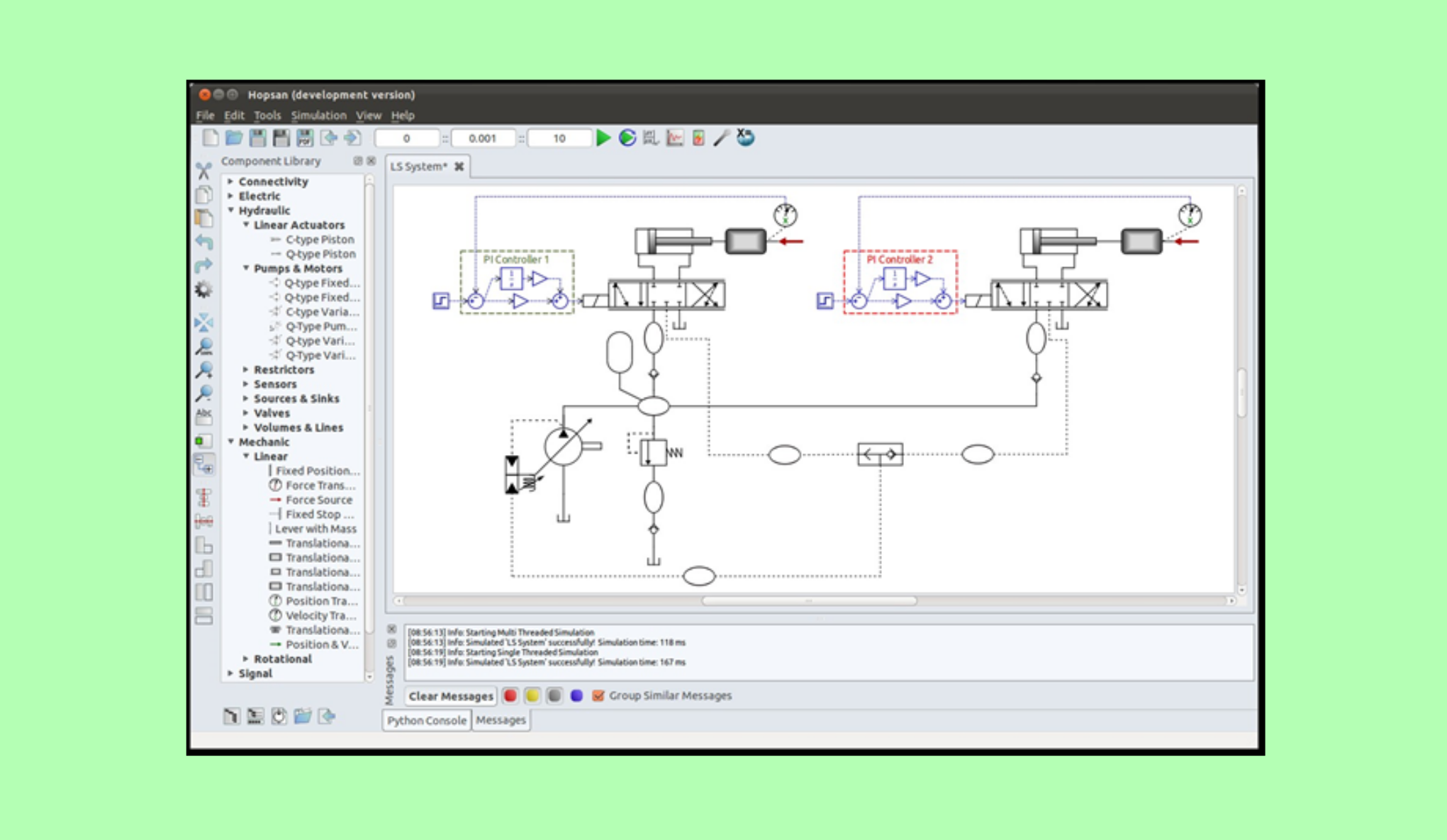Click the simulation stop time field
This screenshot has width=1447, height=840.
coord(559,138)
